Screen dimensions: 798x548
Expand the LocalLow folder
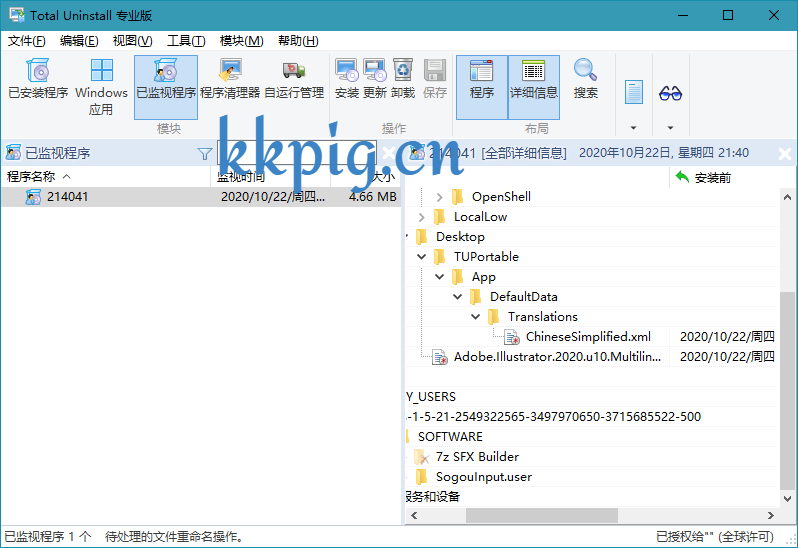tap(421, 217)
